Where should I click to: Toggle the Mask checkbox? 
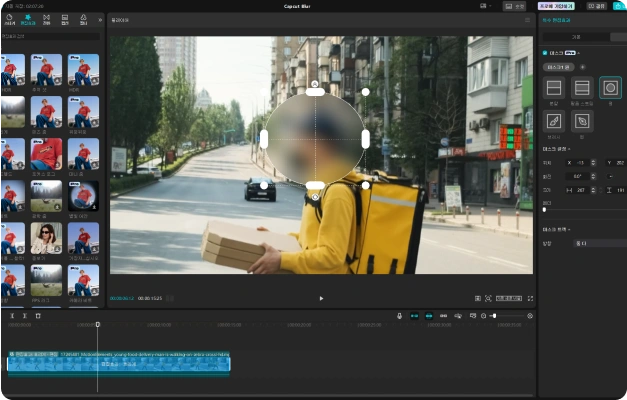[545, 53]
